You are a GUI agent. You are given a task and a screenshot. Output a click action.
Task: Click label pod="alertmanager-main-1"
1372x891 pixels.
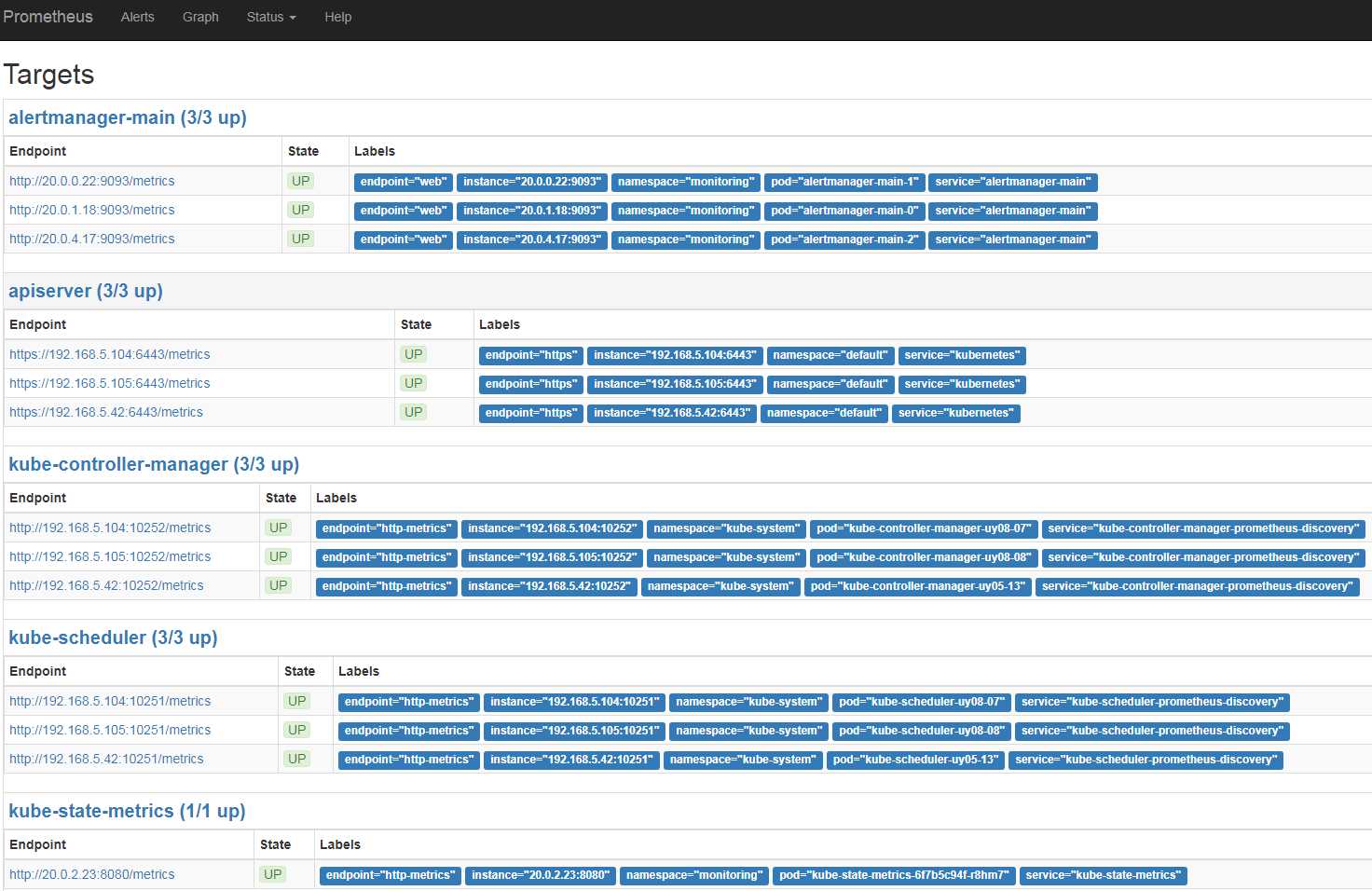click(844, 182)
